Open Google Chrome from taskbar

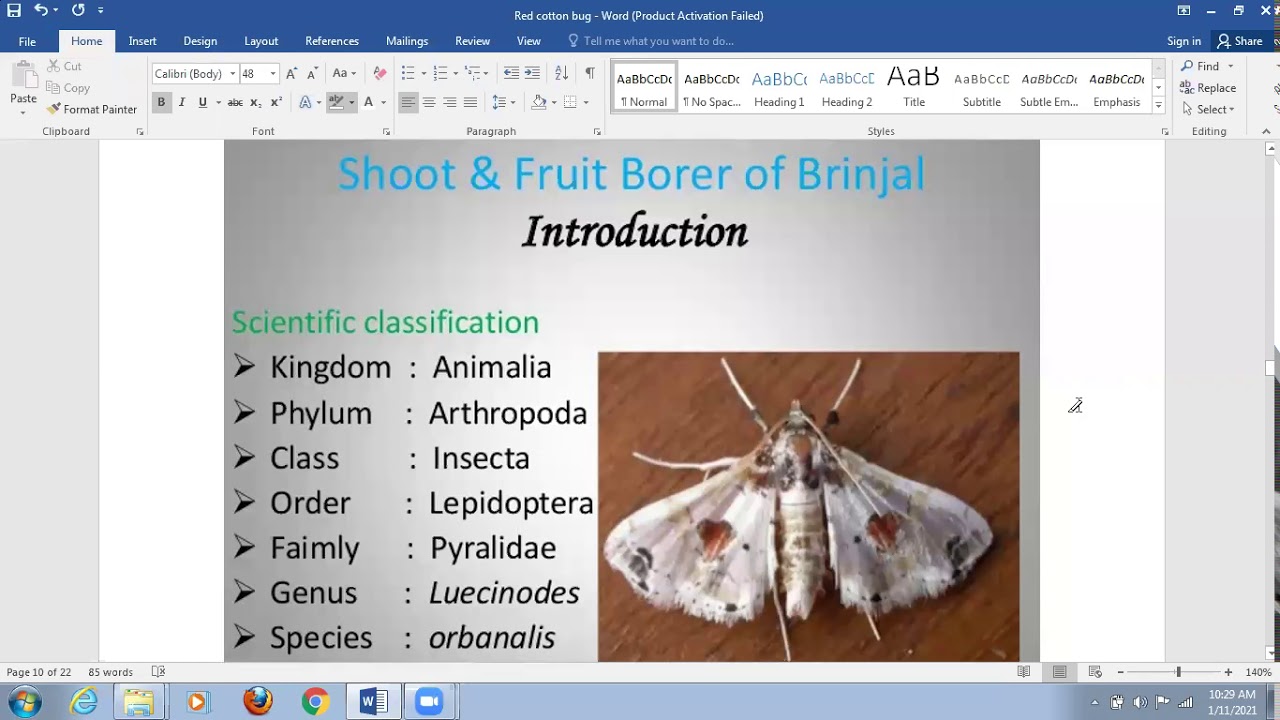point(315,702)
